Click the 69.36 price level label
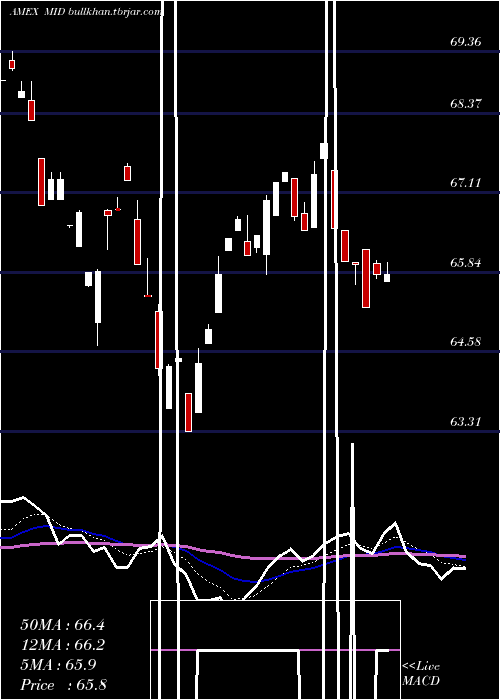This screenshot has height=700, width=500. (x=466, y=42)
